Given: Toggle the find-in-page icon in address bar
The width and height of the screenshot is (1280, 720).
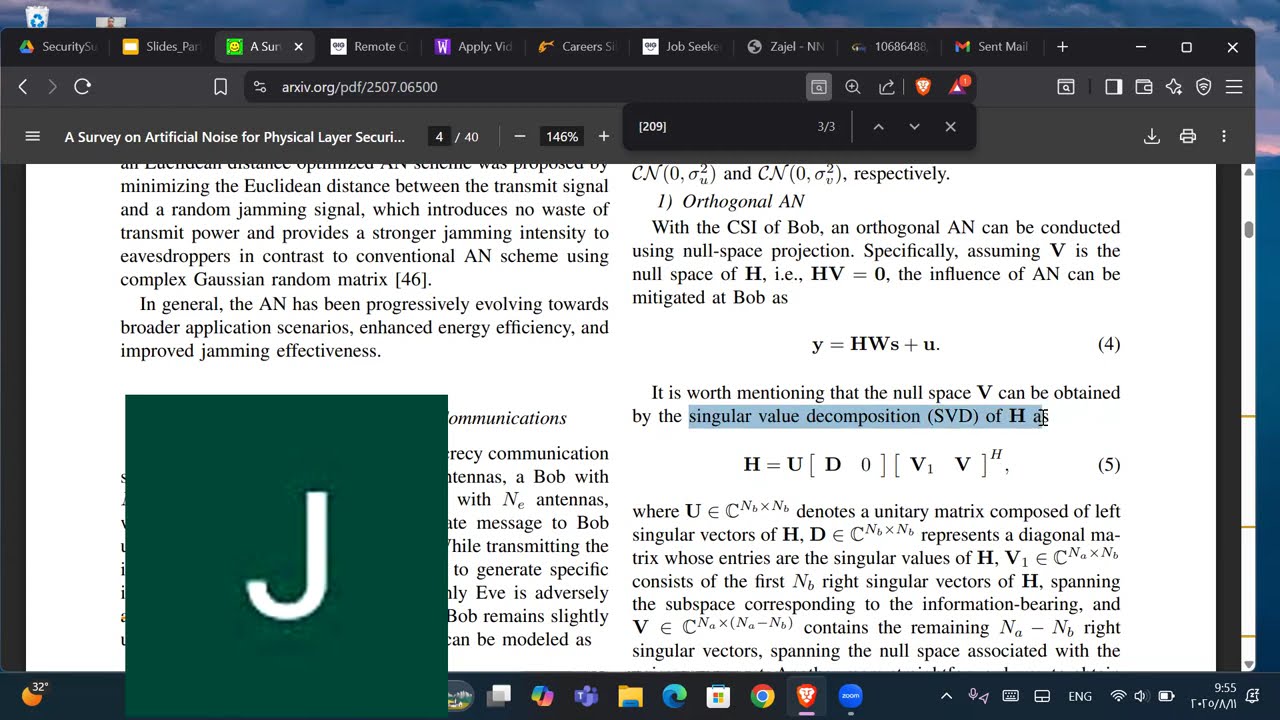Looking at the screenshot, I should tap(819, 87).
